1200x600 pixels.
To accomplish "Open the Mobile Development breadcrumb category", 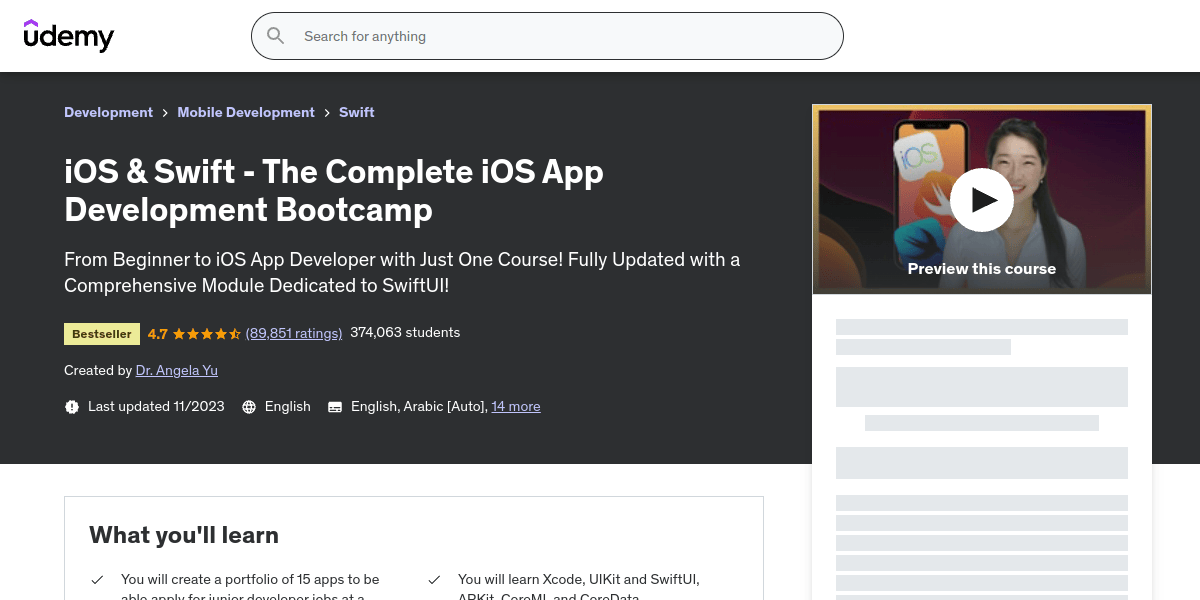I will click(x=246, y=112).
